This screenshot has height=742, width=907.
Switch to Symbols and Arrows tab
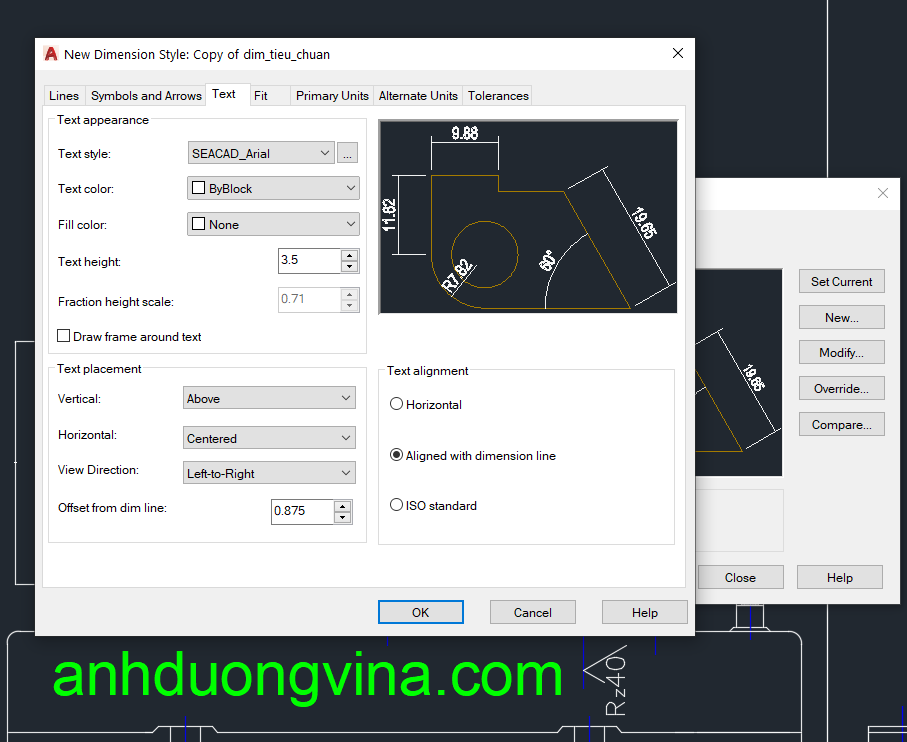pos(146,96)
